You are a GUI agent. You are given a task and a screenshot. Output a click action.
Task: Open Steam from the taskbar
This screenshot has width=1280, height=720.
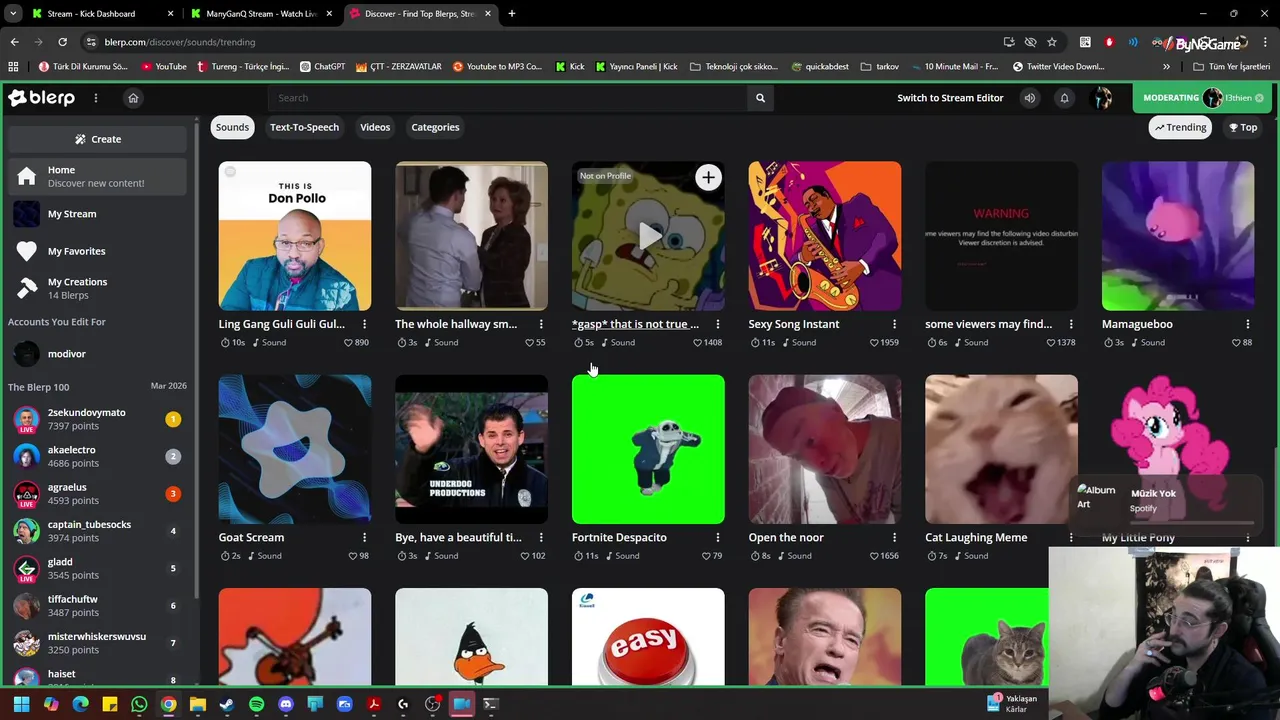point(227,704)
